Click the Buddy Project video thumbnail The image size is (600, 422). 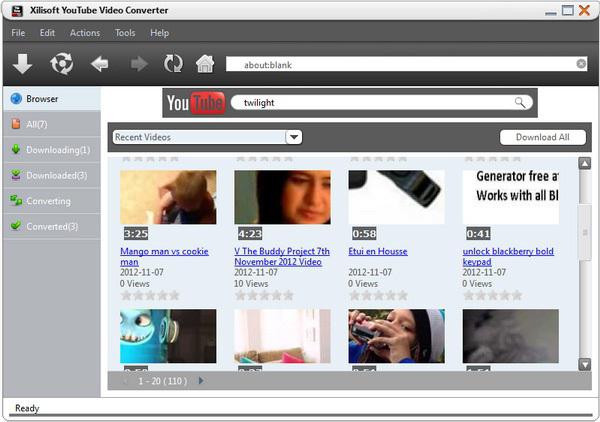point(282,205)
